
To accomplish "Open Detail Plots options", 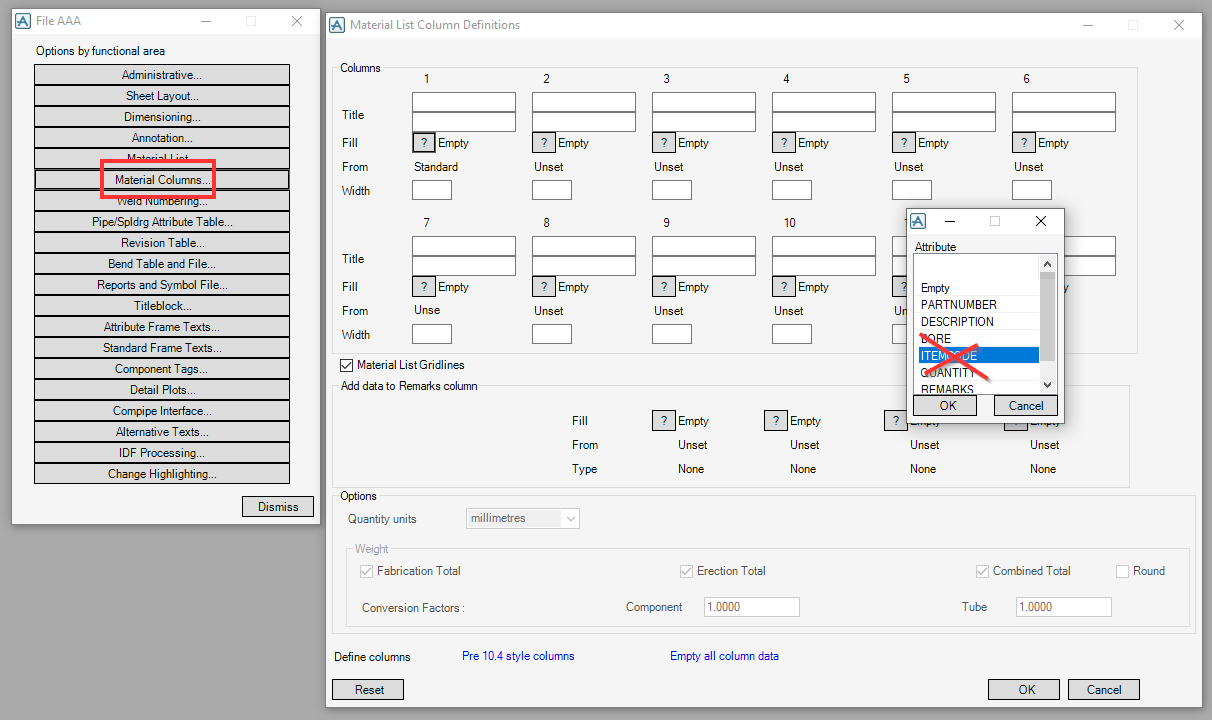I will [x=162, y=390].
